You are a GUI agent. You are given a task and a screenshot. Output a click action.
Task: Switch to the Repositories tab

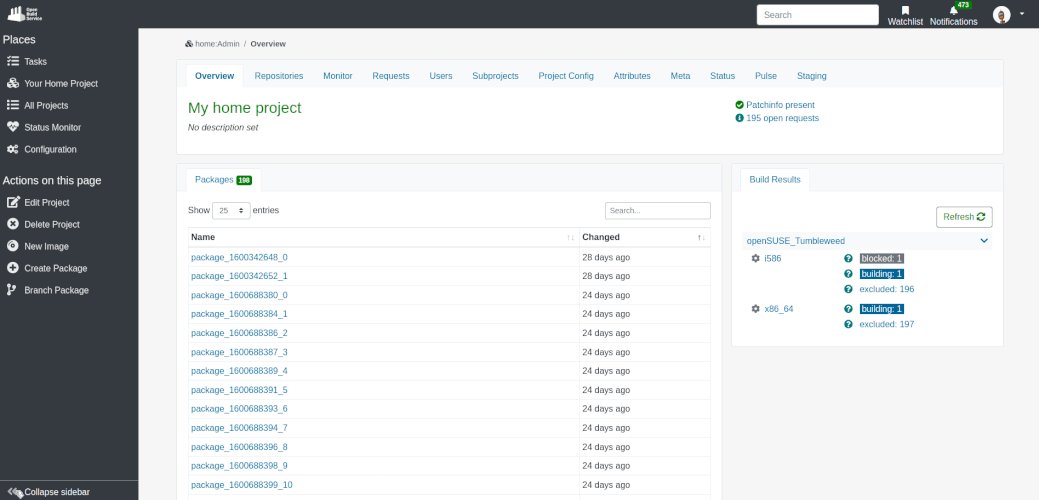278,76
